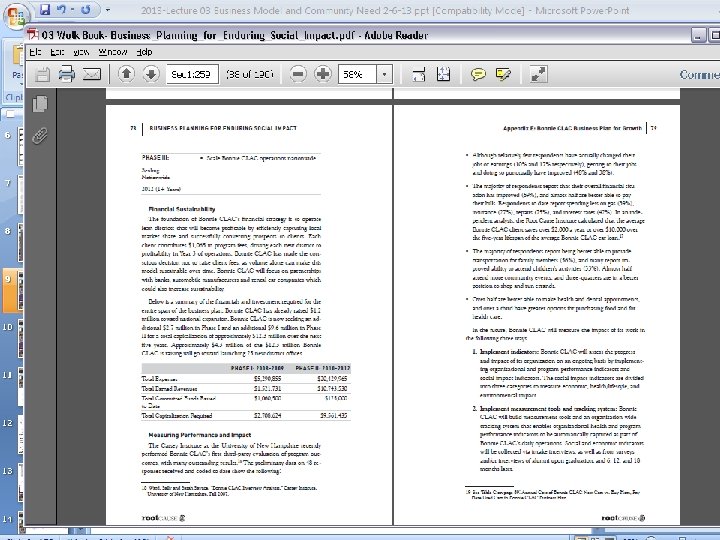Image resolution: width=720 pixels, height=540 pixels.
Task: Select slide 10 thumbnail in PowerPoint
Action: [20, 338]
